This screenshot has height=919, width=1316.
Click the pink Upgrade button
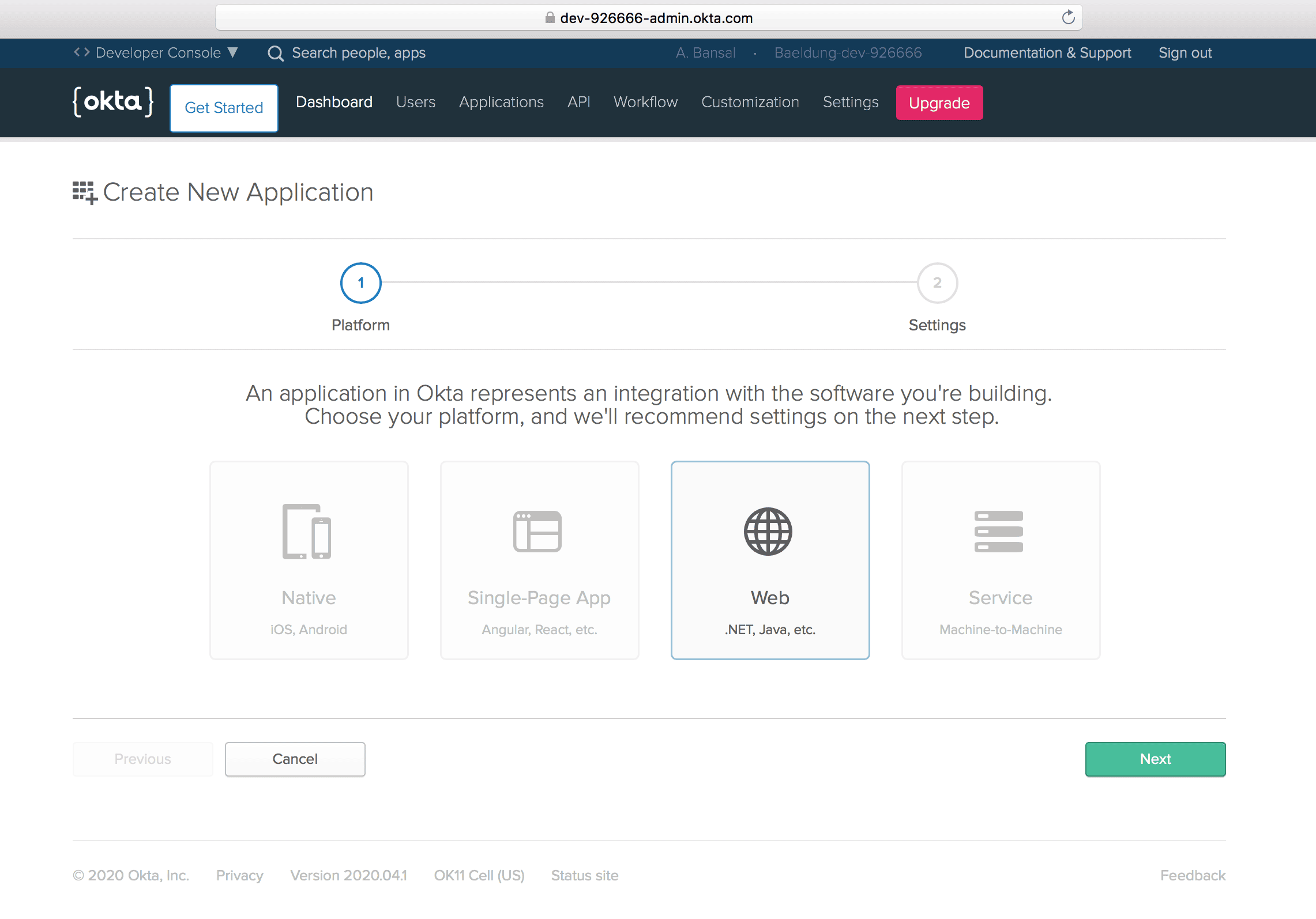[939, 103]
